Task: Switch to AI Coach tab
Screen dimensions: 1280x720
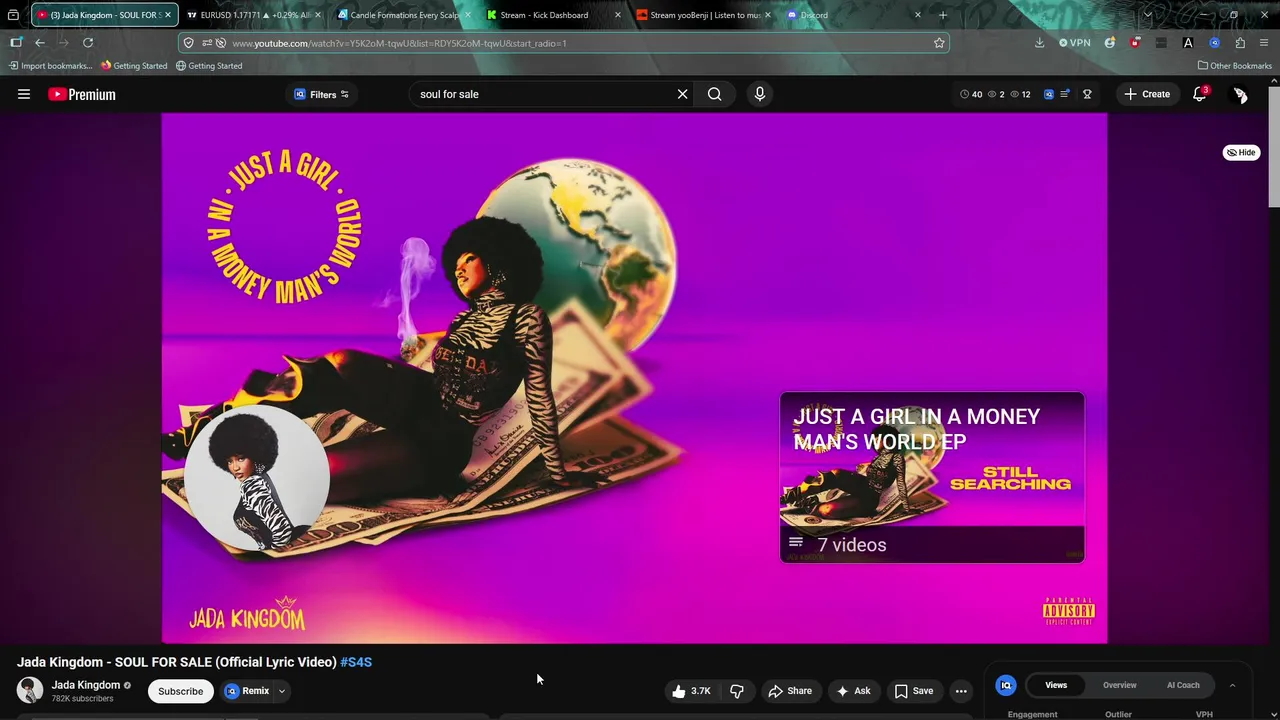Action: pos(1183,685)
